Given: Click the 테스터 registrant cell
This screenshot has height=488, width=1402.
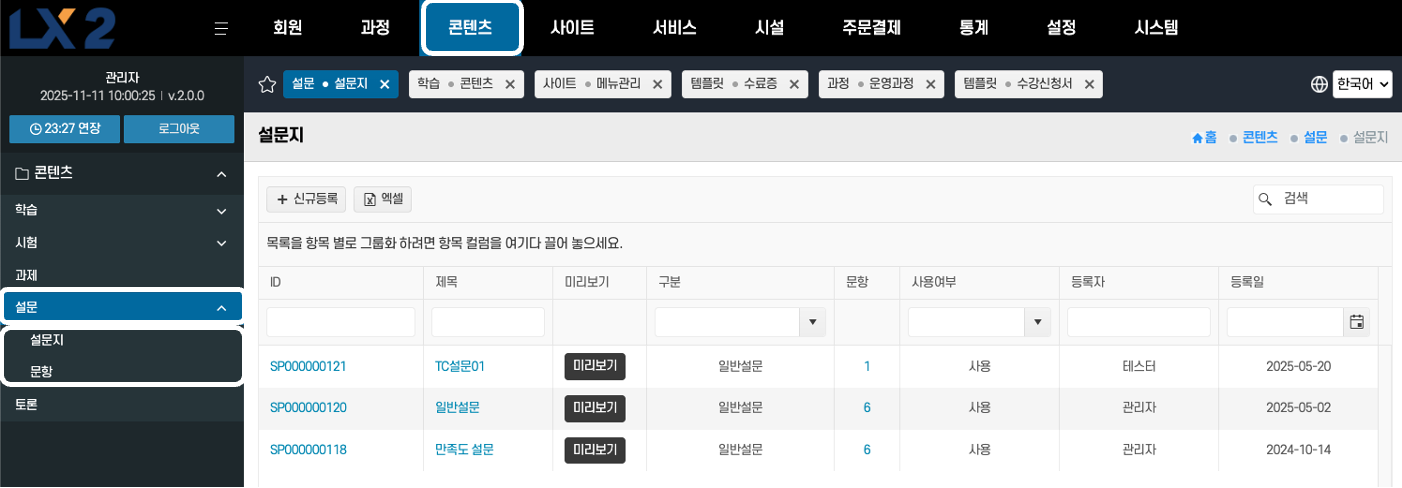Looking at the screenshot, I should (x=1139, y=367).
